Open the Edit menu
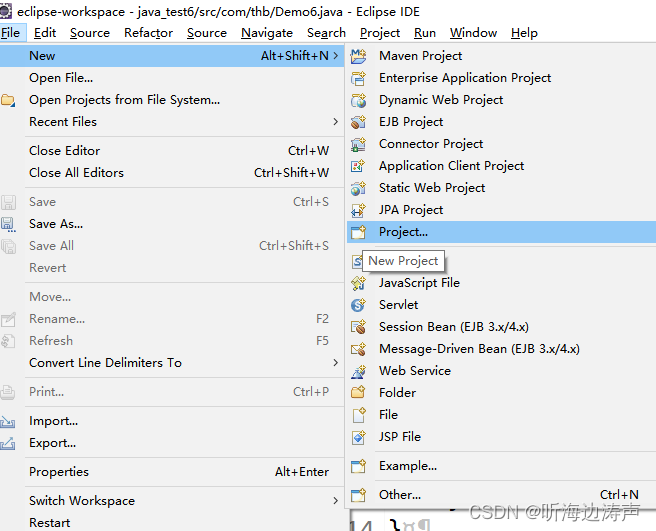This screenshot has height=531, width=656. pyautogui.click(x=45, y=33)
